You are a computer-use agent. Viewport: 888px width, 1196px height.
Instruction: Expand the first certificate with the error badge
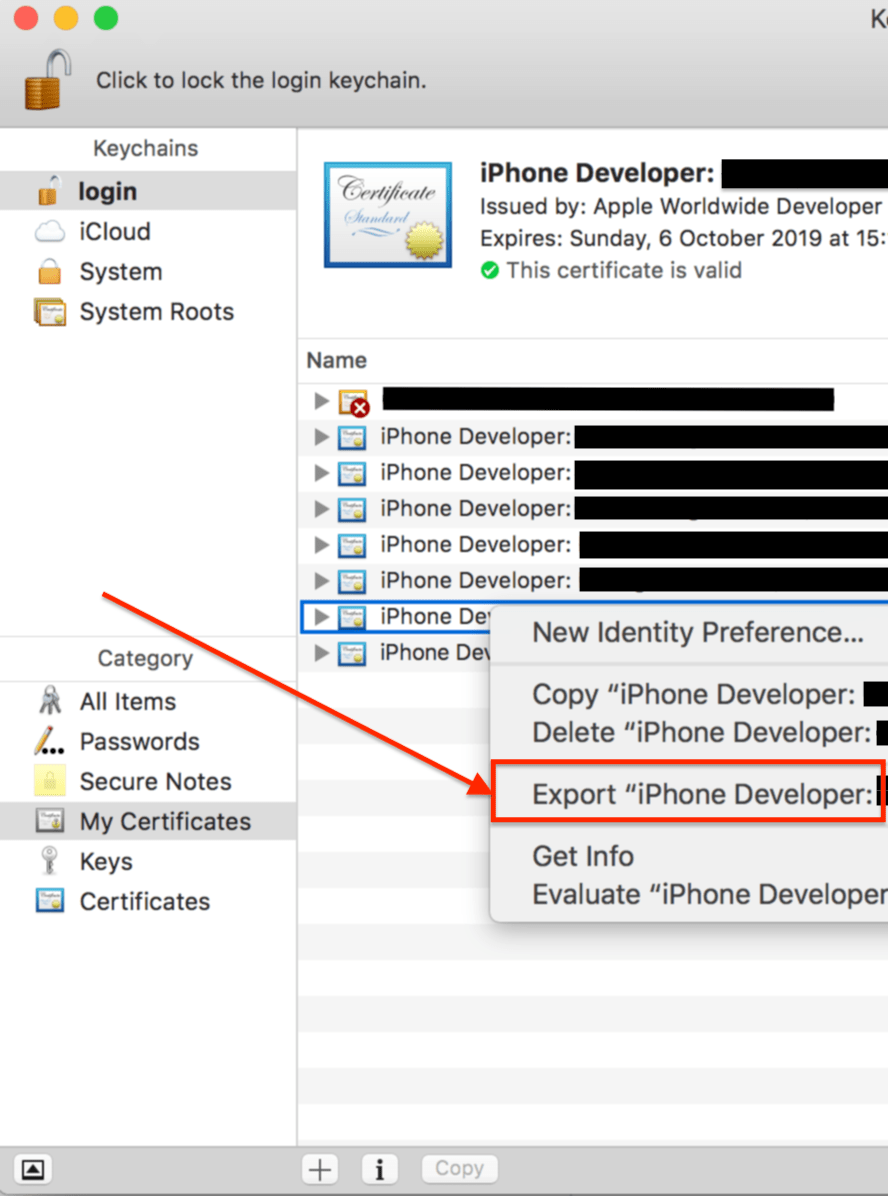tap(320, 400)
